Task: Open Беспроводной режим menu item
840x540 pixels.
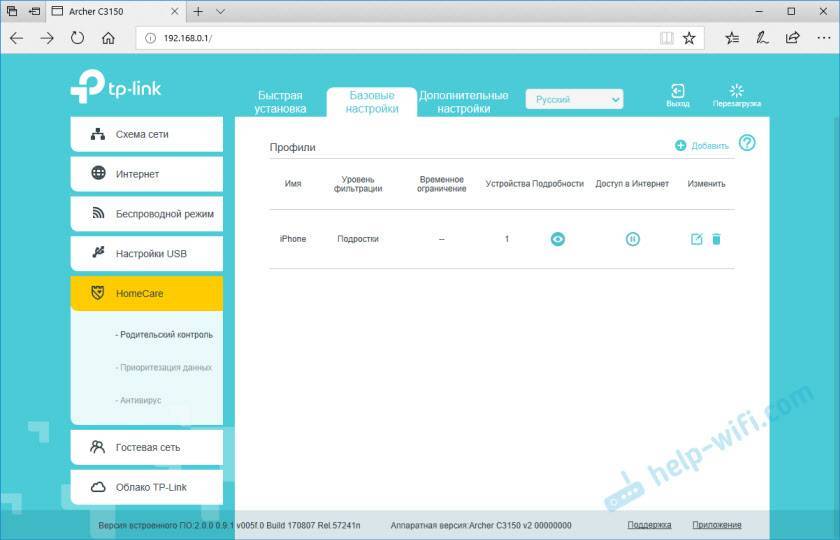Action: coord(147,214)
